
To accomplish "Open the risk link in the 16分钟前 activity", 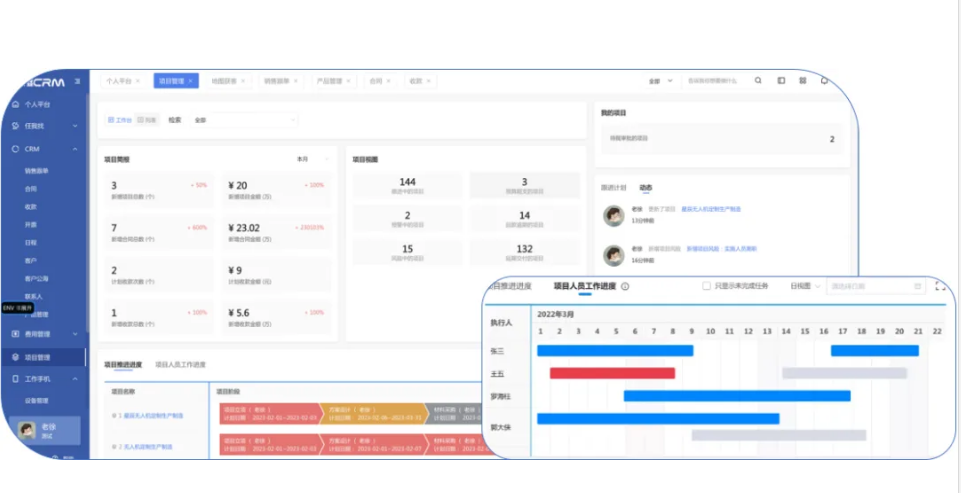I will pos(721,249).
